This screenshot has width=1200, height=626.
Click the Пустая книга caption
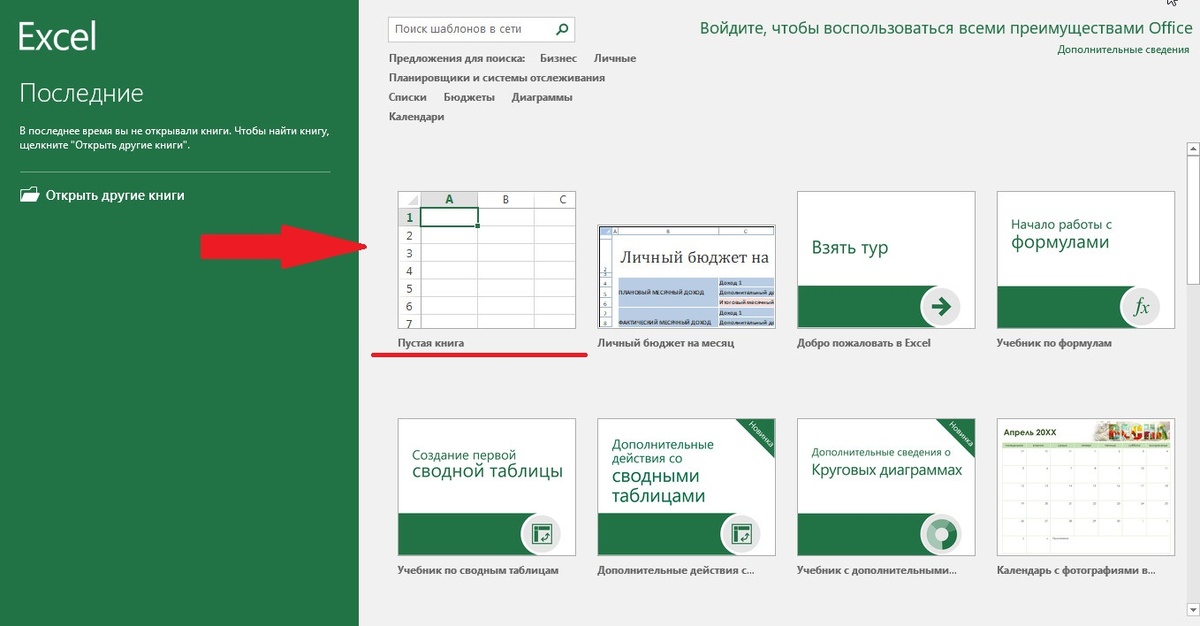[431, 343]
